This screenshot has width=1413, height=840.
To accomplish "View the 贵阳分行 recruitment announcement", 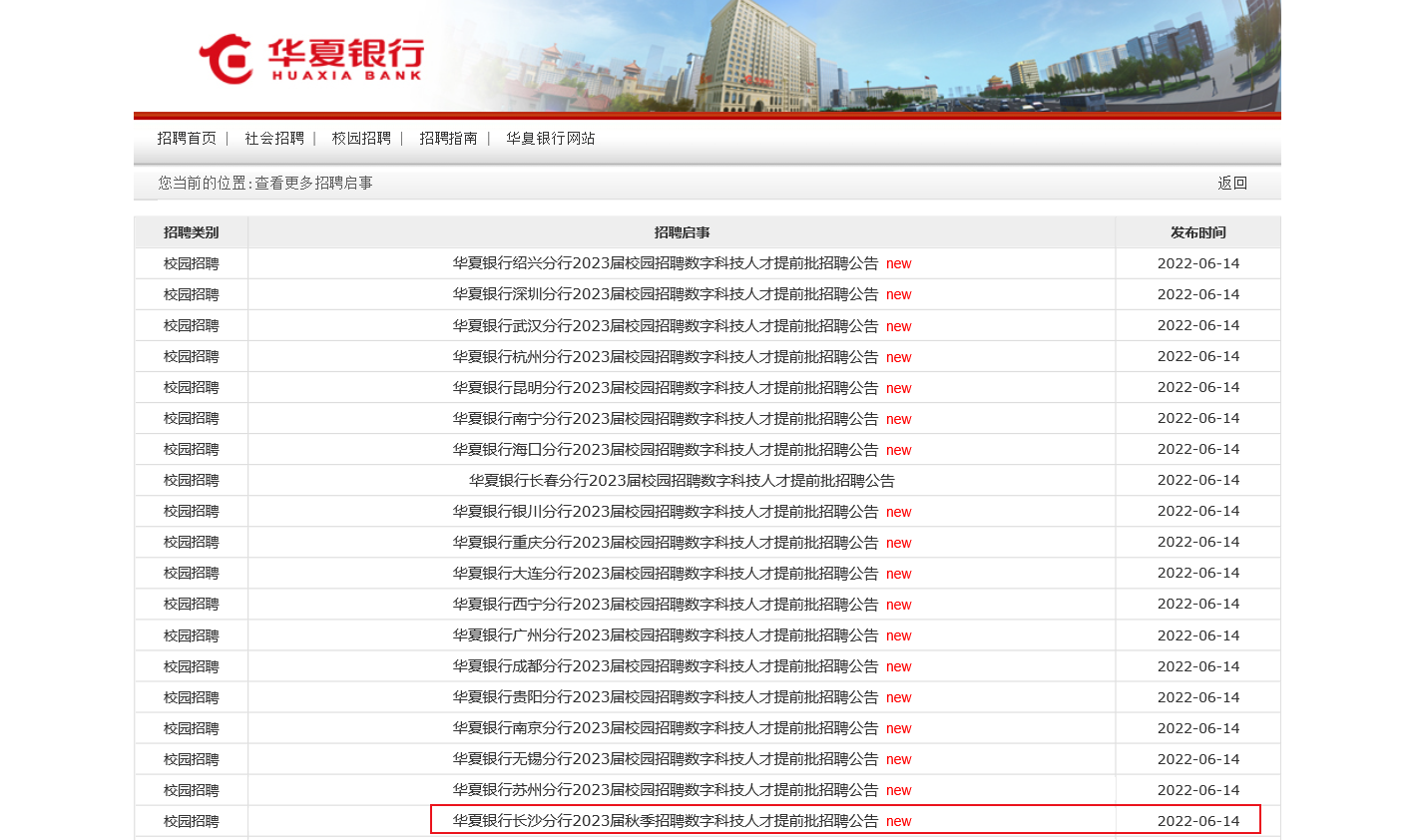I will click(666, 697).
